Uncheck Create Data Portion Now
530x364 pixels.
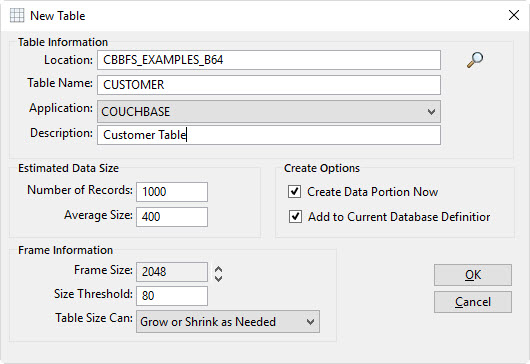click(x=294, y=192)
